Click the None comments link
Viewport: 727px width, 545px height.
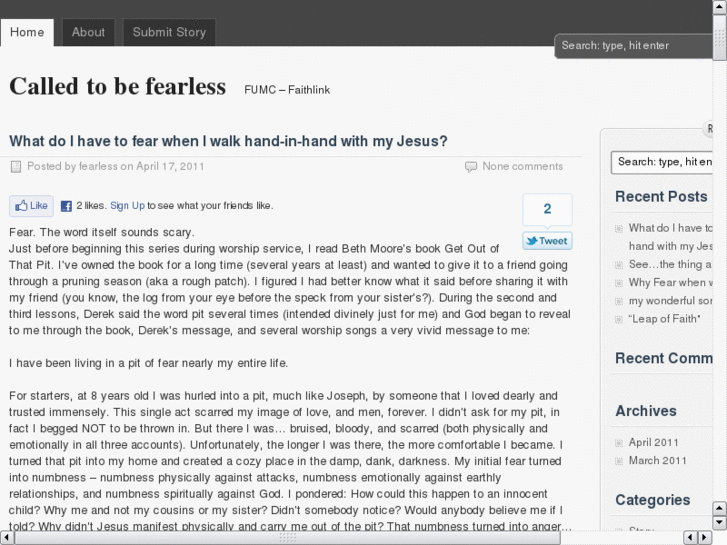click(x=522, y=167)
